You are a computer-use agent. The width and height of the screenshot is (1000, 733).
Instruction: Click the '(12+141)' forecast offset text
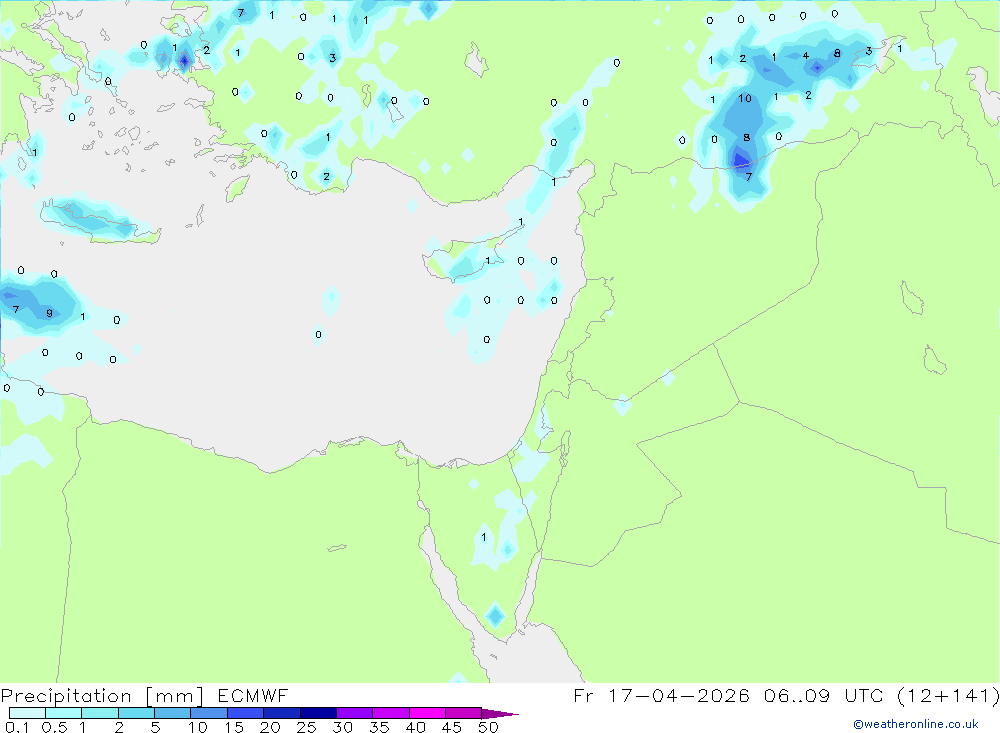[x=948, y=695]
